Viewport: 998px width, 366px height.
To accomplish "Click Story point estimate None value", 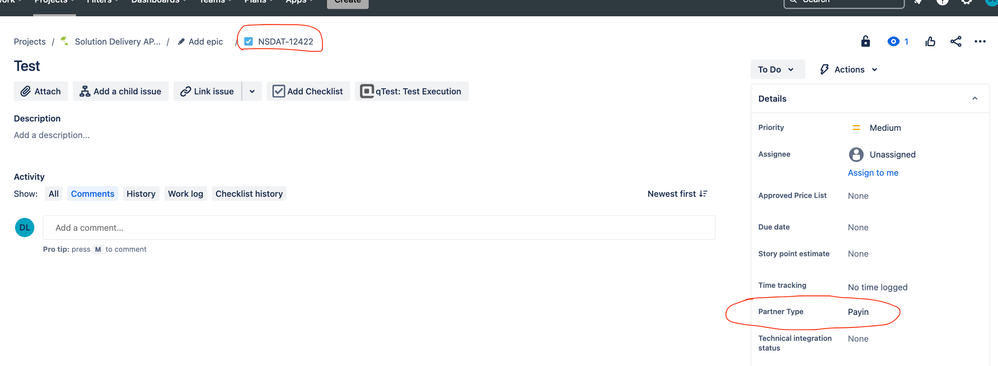I will [x=858, y=253].
